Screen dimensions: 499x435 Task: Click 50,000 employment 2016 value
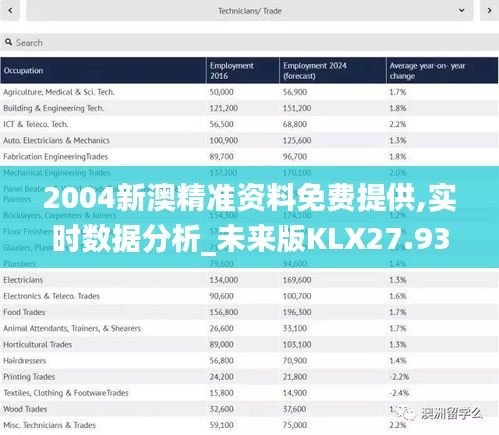point(221,92)
